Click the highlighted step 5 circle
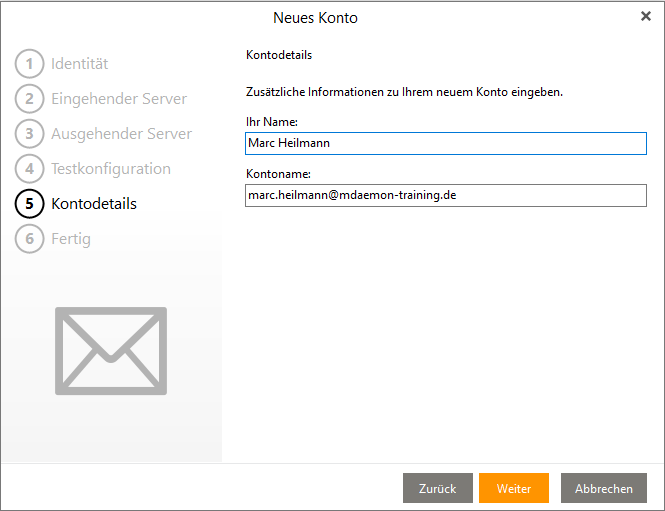665x511 pixels. (30, 204)
